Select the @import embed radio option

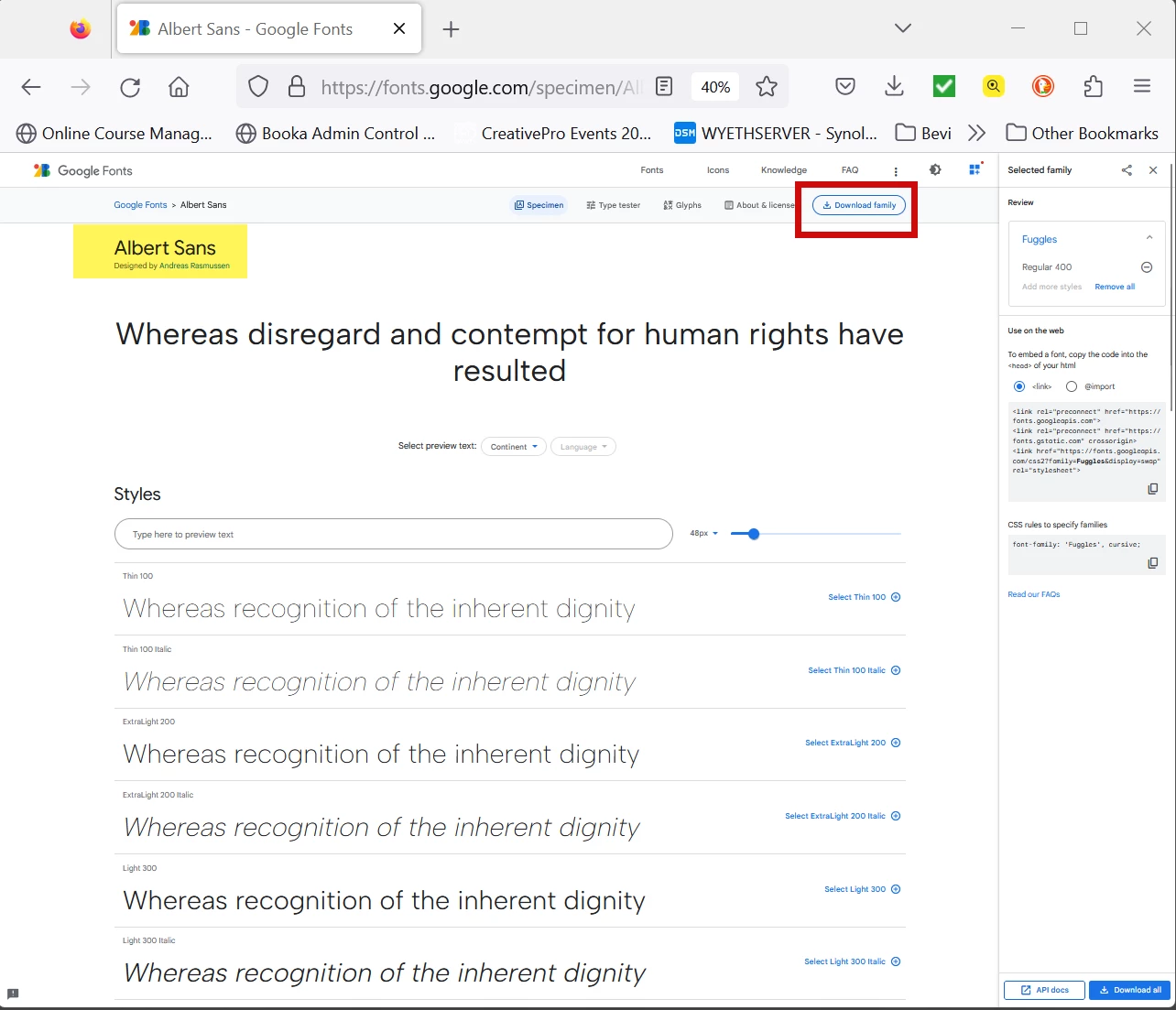(x=1072, y=386)
